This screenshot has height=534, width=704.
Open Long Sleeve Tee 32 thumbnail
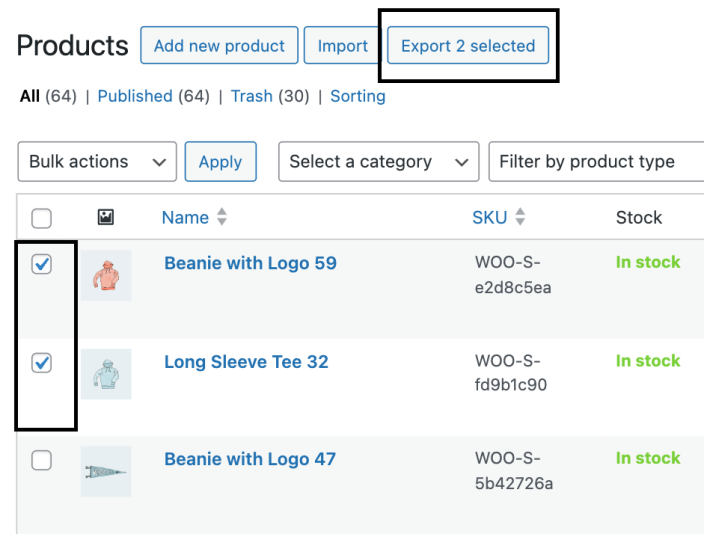(x=105, y=374)
